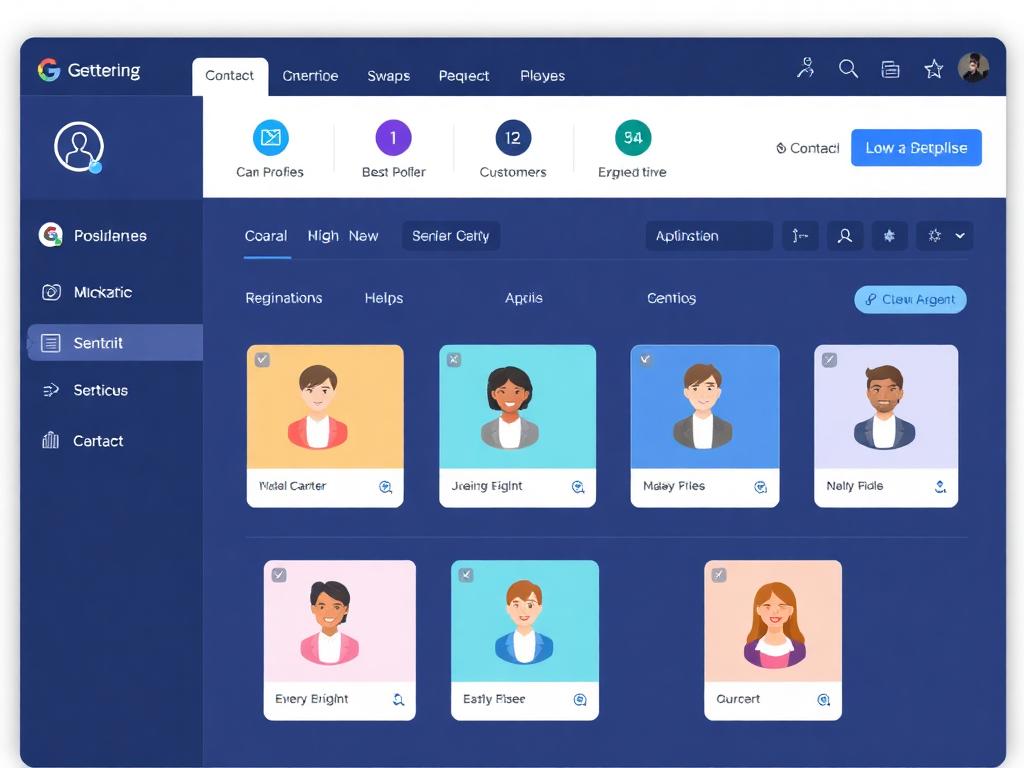Open Sentait in the sidebar
1024x768 pixels.
(115, 343)
